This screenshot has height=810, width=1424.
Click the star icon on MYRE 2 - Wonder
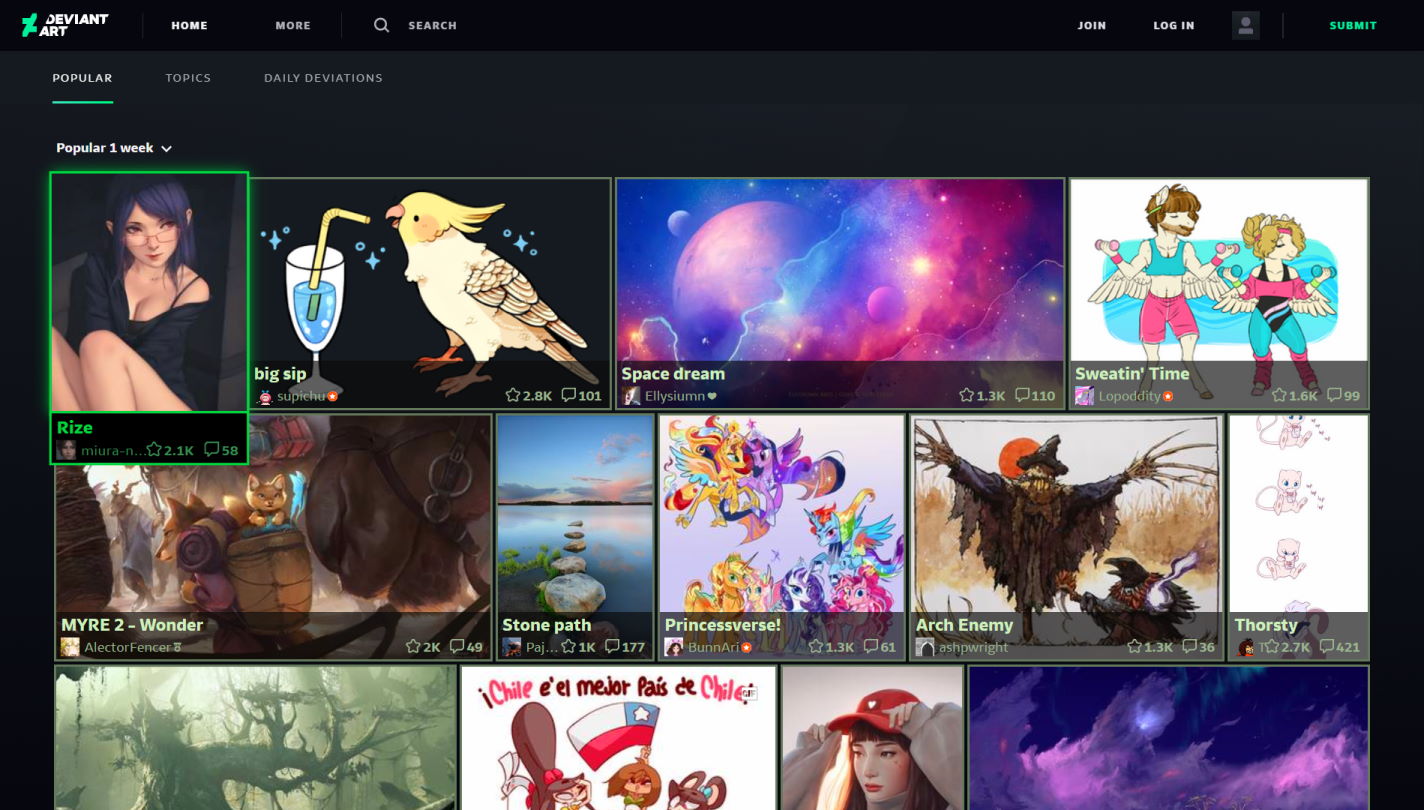pos(413,647)
